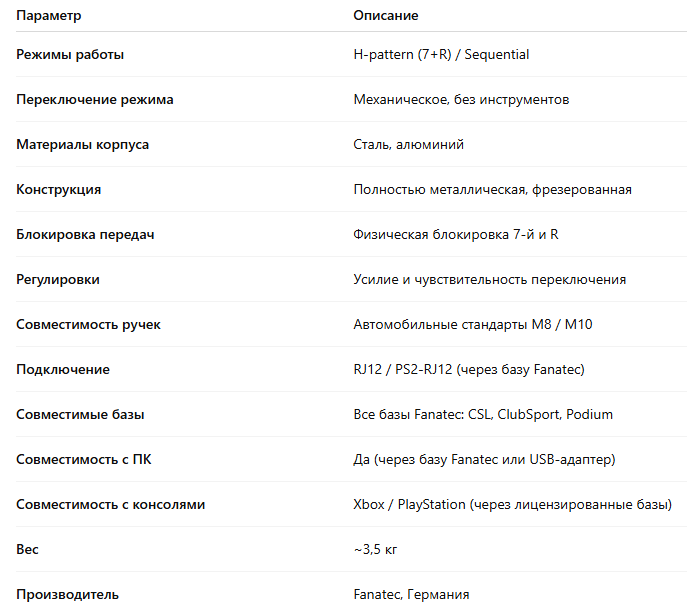Select the "Материалы корпуса" parameter cell
The image size is (687, 615).
coord(83,145)
